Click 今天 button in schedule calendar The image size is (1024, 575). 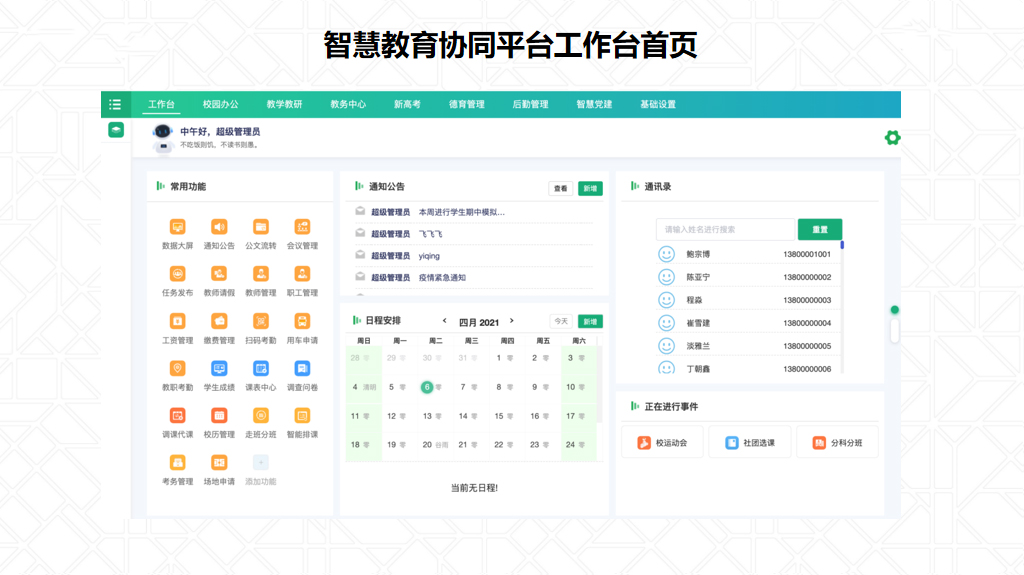561,322
